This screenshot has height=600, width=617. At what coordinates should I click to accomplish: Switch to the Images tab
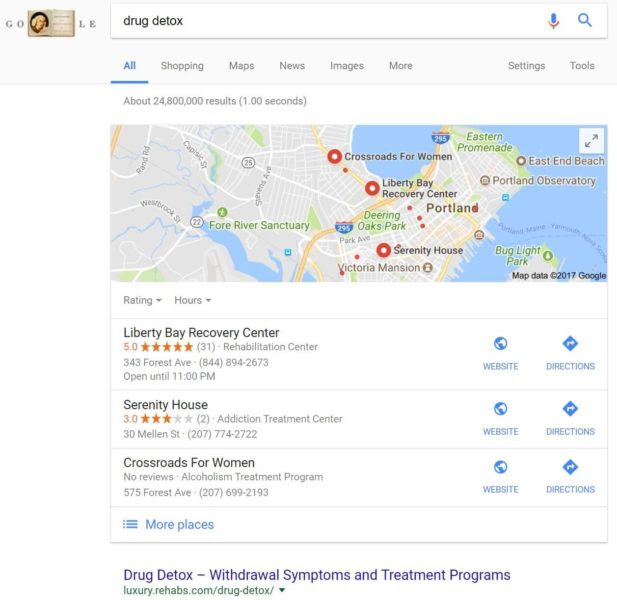pyautogui.click(x=347, y=66)
